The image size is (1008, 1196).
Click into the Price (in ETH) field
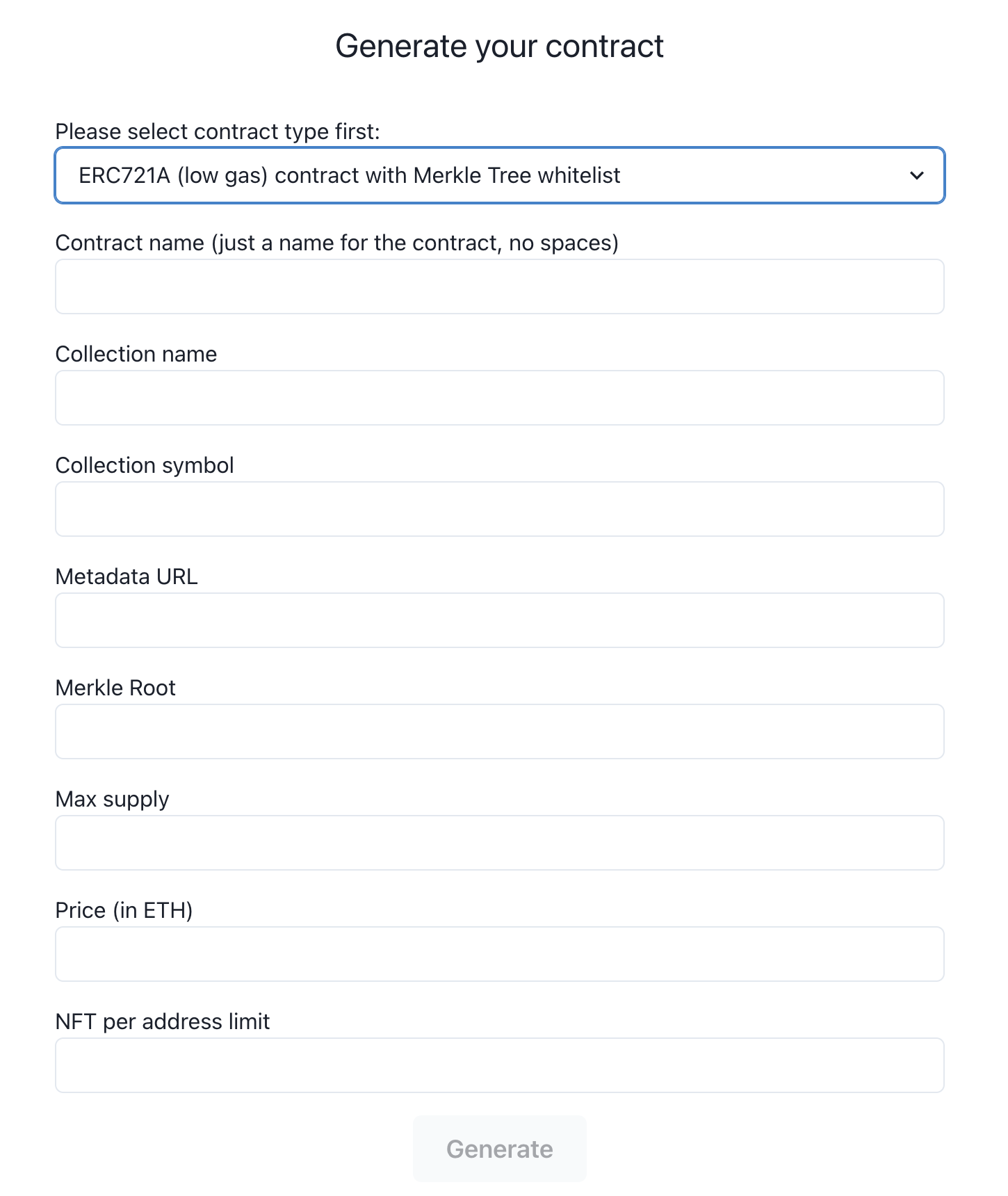point(499,954)
